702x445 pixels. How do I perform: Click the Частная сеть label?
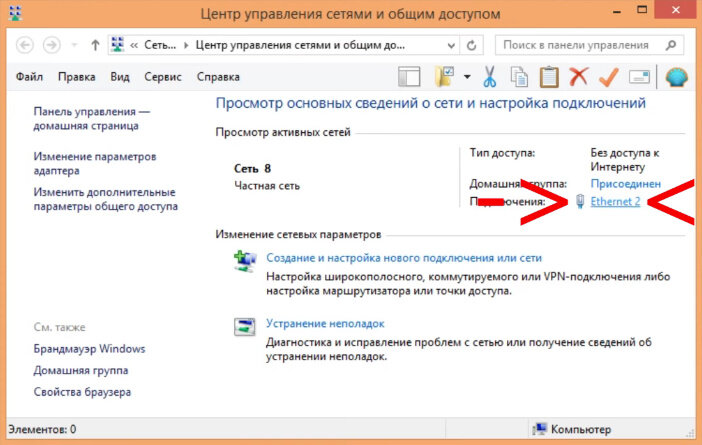tap(267, 186)
